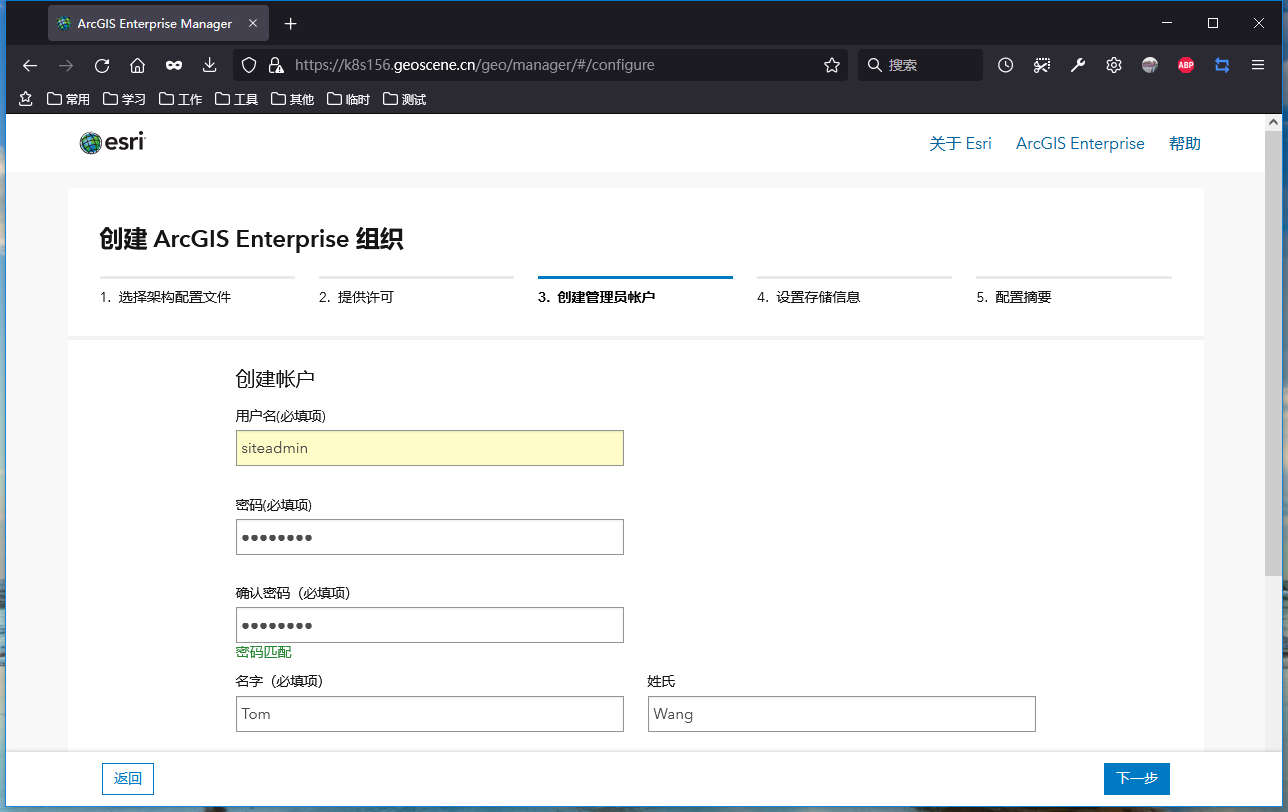Image resolution: width=1288 pixels, height=812 pixels.
Task: Click the blue crop extension icon
Action: 1222,65
